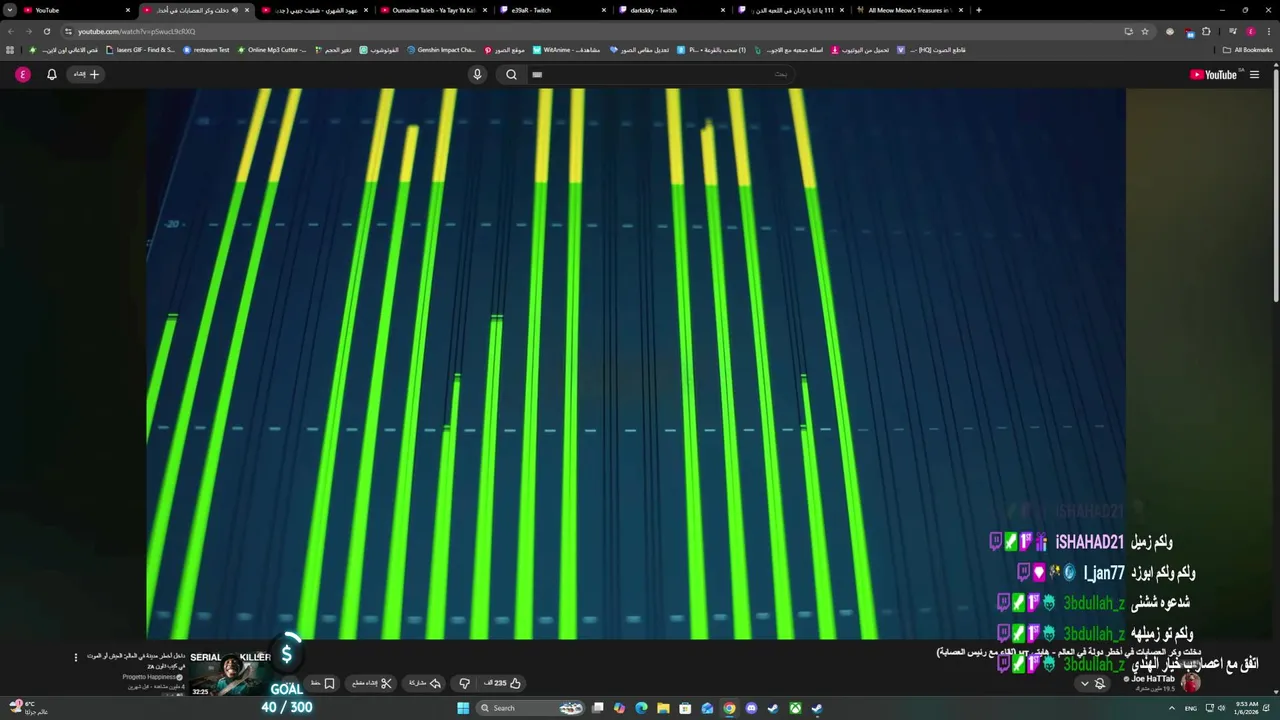Open All Bookmarks folder
This screenshot has height=720, width=1280.
(x=1247, y=49)
